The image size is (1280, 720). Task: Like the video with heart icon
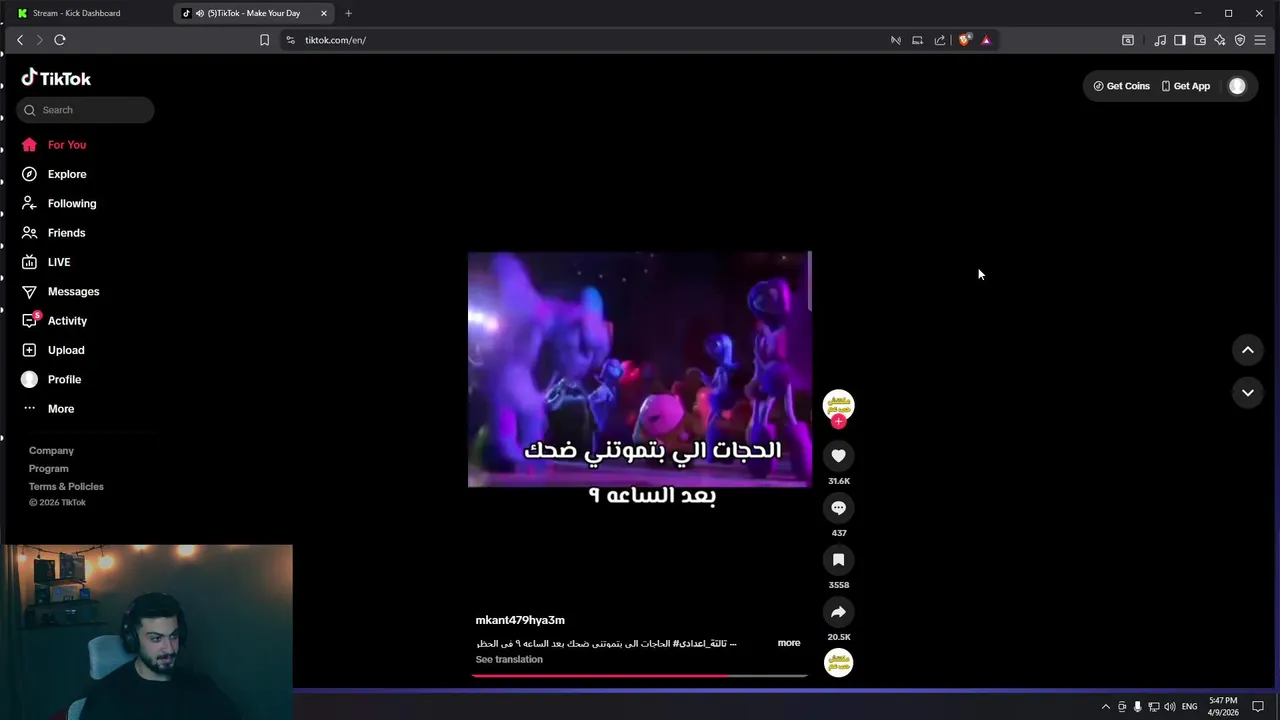(838, 456)
